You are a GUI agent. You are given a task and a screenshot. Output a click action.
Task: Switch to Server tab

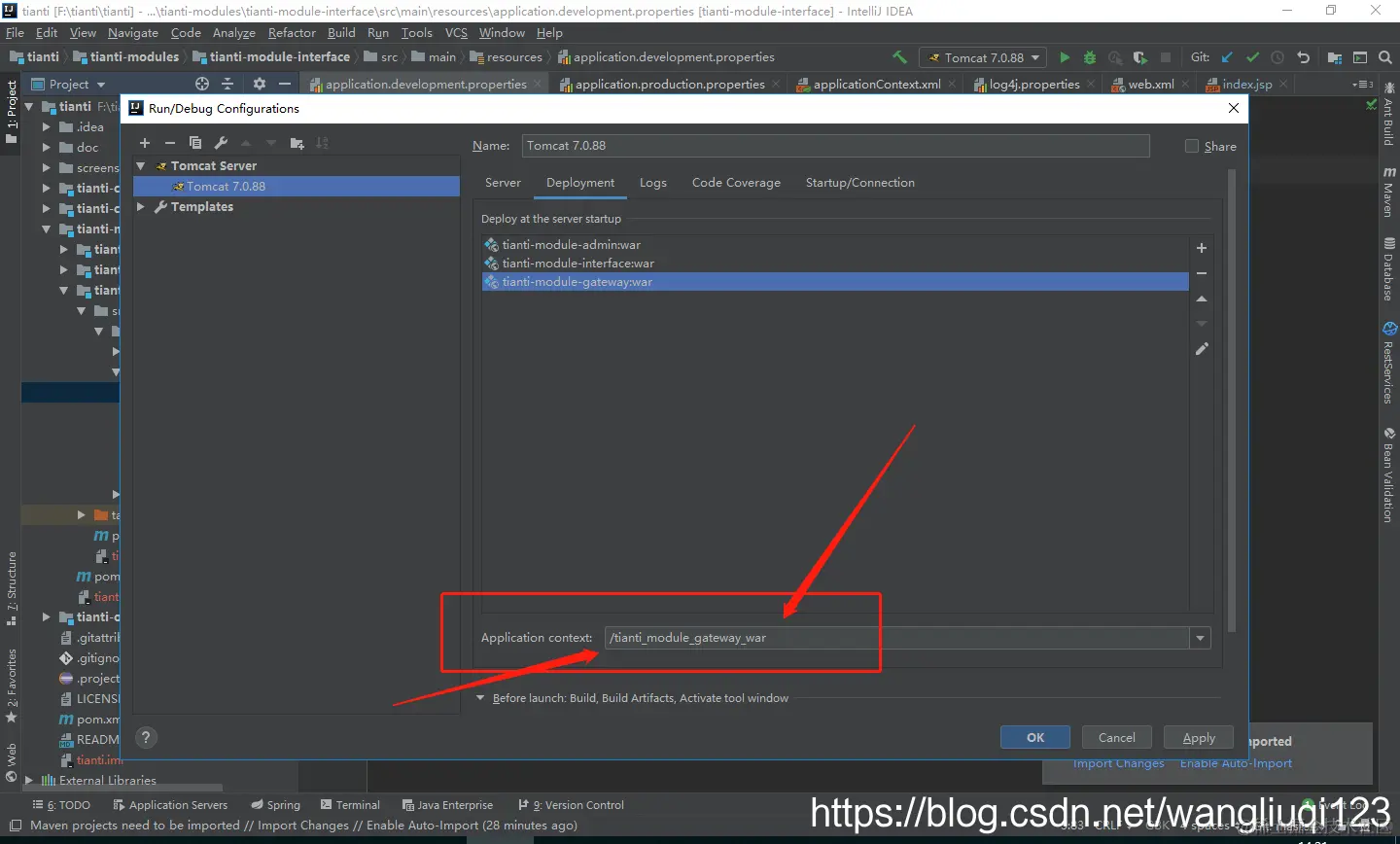[503, 183]
